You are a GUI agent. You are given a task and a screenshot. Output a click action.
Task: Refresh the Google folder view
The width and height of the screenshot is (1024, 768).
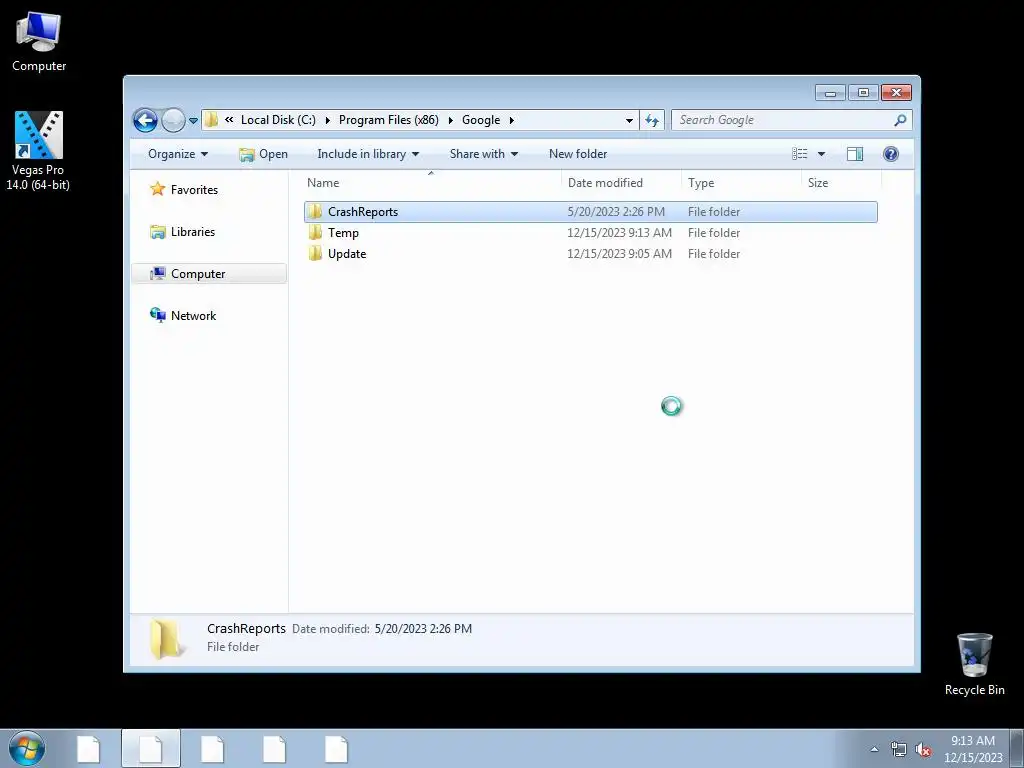click(x=652, y=120)
